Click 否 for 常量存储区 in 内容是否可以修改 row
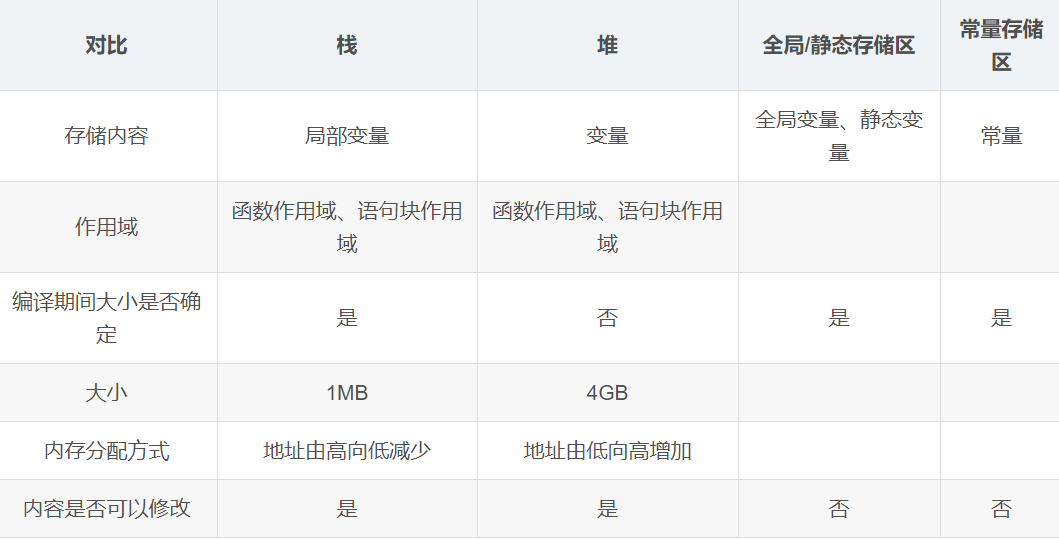 pos(1001,509)
